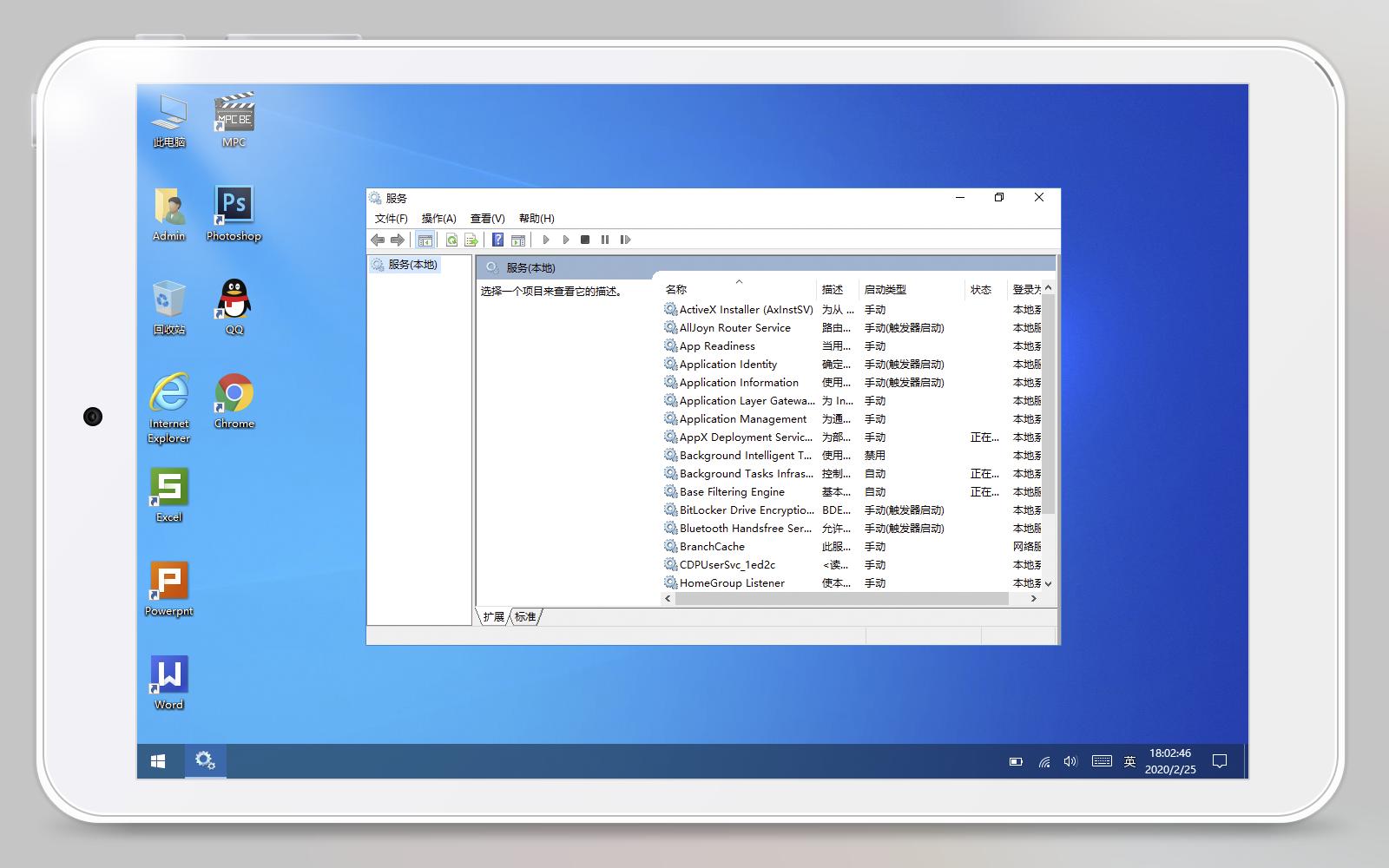Pause the selected service

point(605,240)
